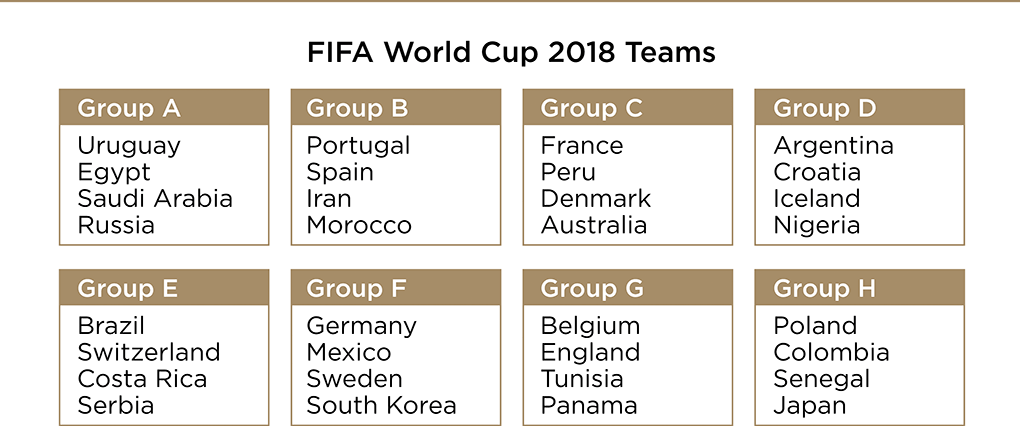Screen dimensions: 1020x426
Task: Select Argentina in Group D
Action: tap(833, 146)
